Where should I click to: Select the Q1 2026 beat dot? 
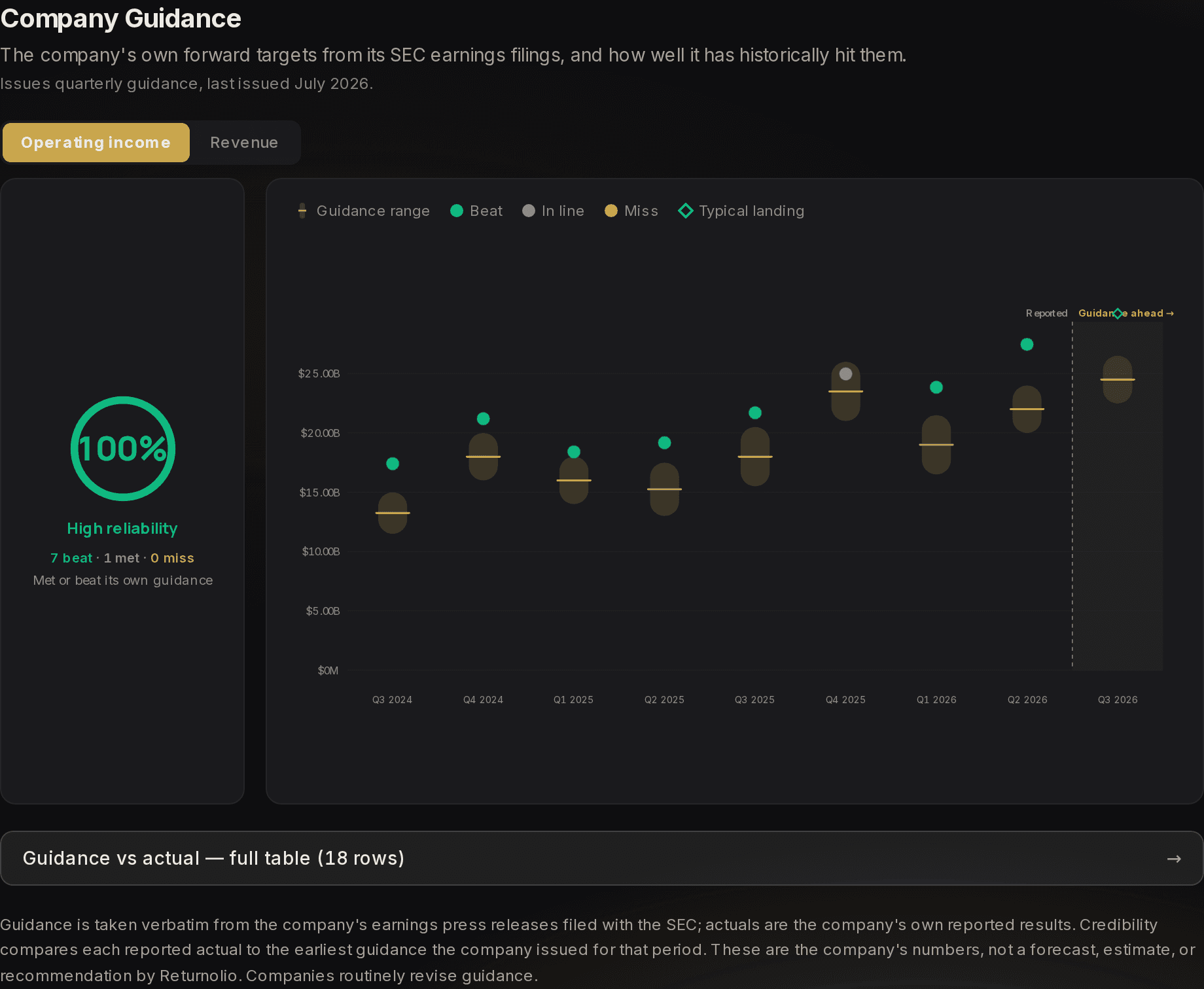(x=936, y=387)
